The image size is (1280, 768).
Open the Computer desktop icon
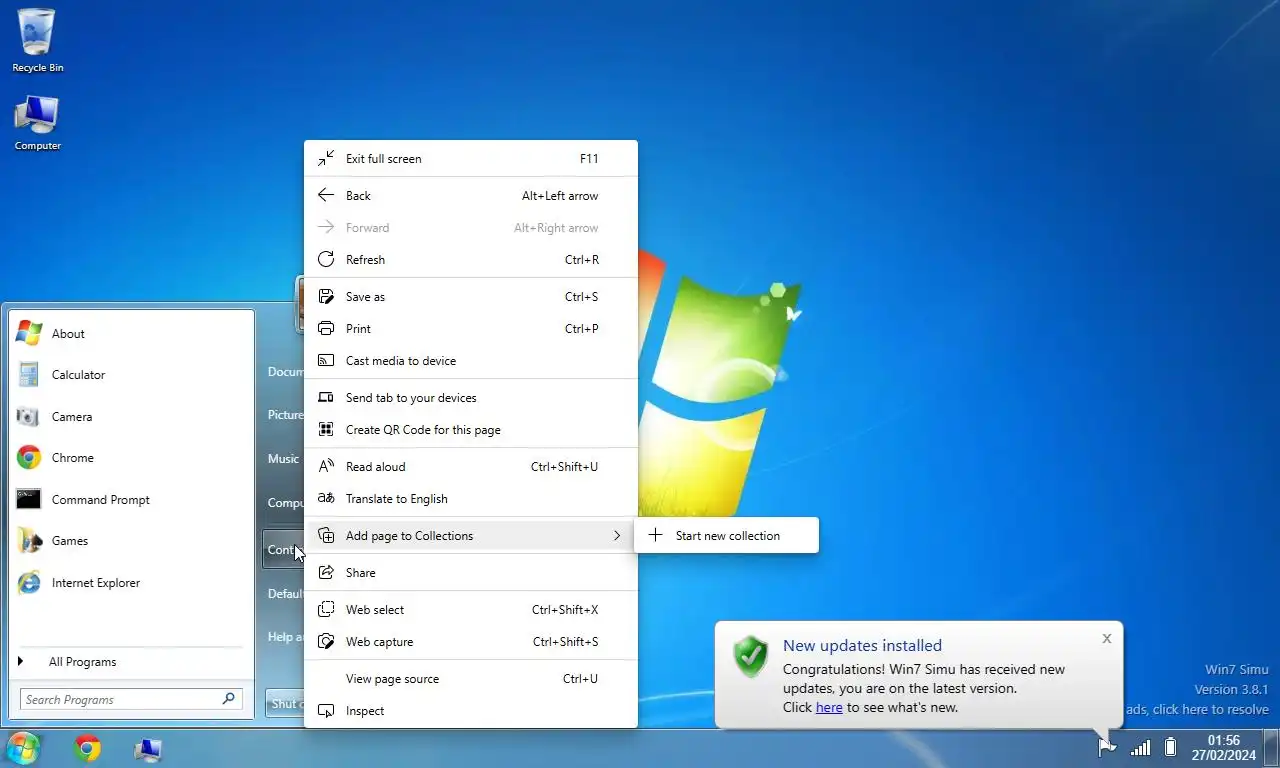click(37, 123)
